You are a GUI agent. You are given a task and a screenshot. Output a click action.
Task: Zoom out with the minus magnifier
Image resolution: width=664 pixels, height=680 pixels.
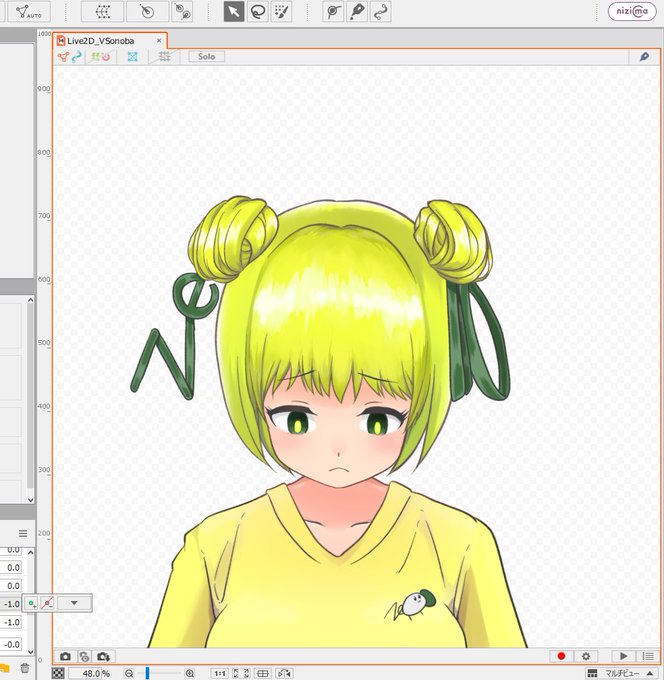pyautogui.click(x=129, y=673)
